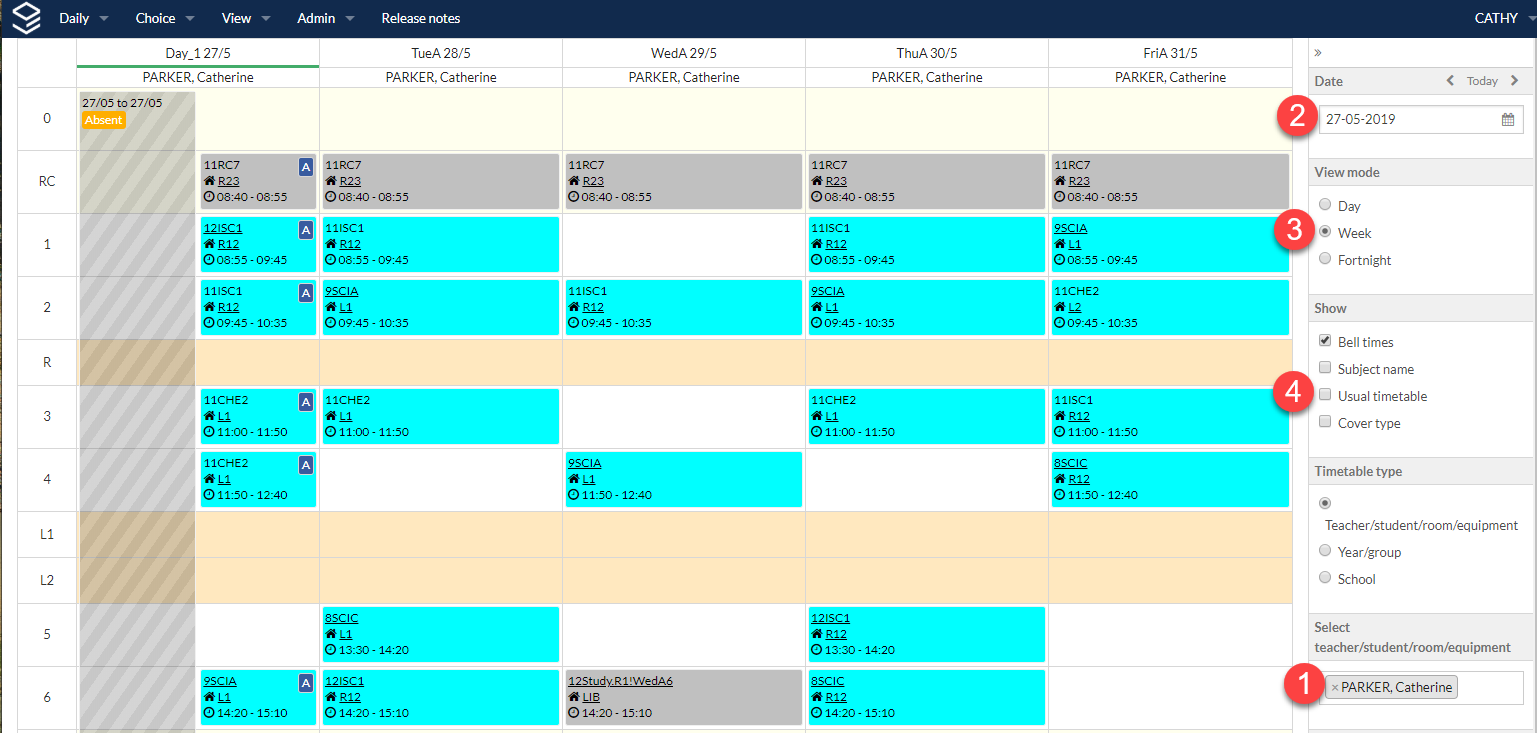The width and height of the screenshot is (1537, 733).
Task: Click A badge on Monday 11CHE2 at 11:00
Action: coord(306,402)
